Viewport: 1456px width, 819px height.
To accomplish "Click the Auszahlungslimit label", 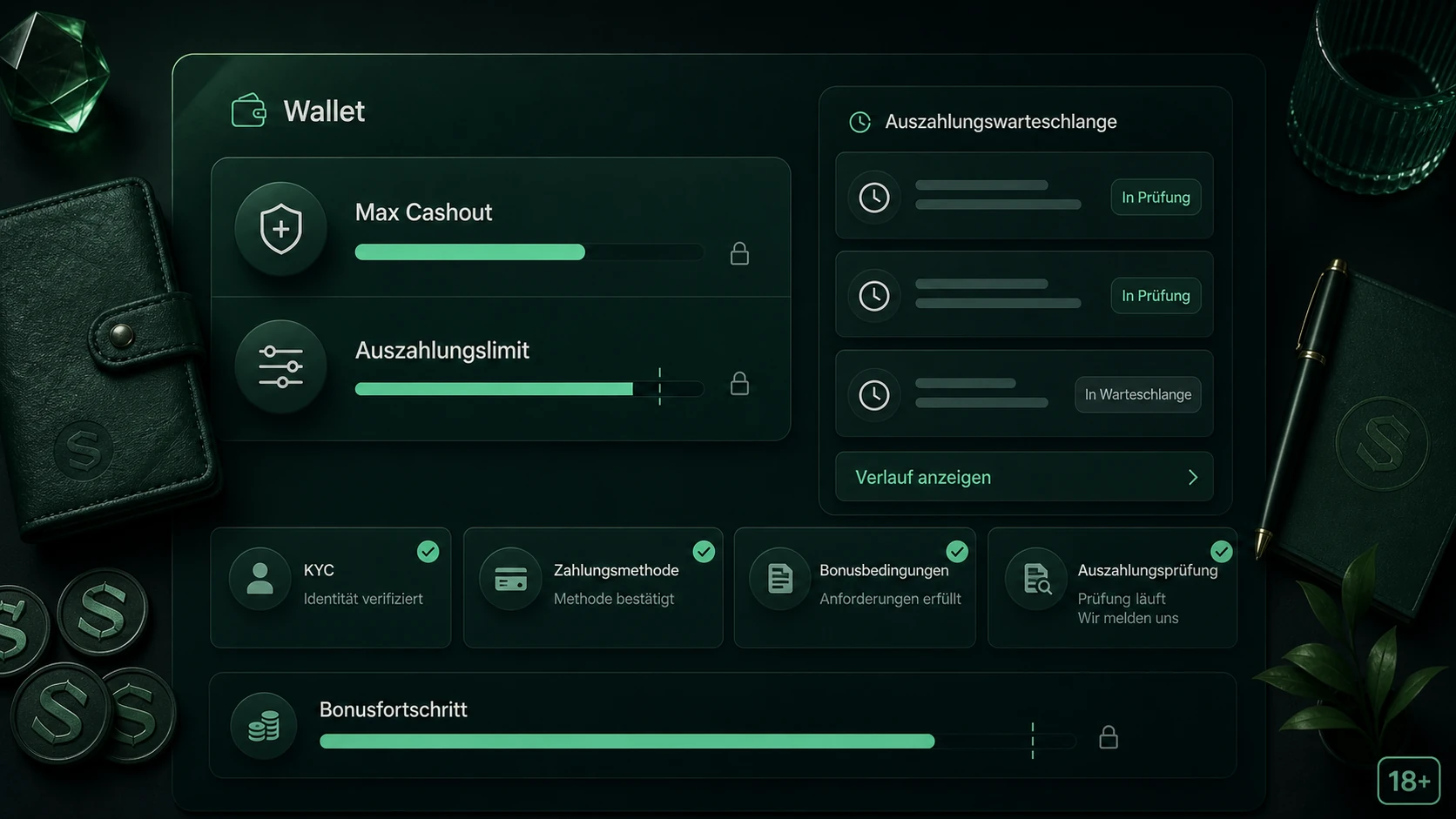I will coord(442,351).
